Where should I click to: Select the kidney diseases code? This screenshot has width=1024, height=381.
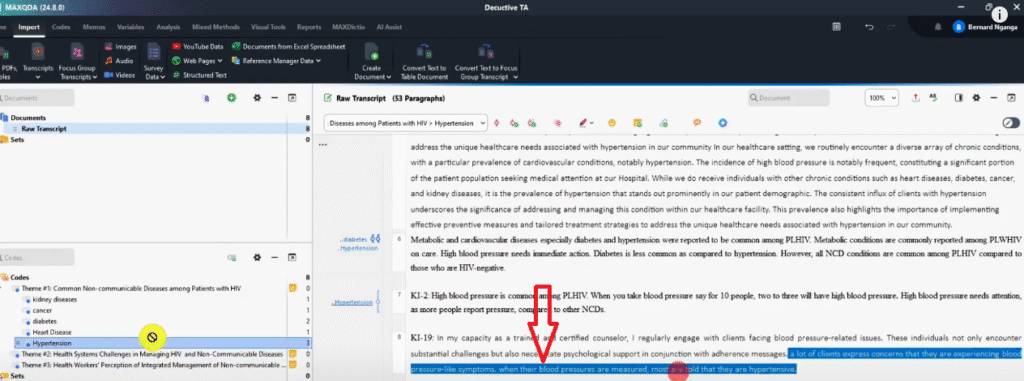click(x=54, y=299)
